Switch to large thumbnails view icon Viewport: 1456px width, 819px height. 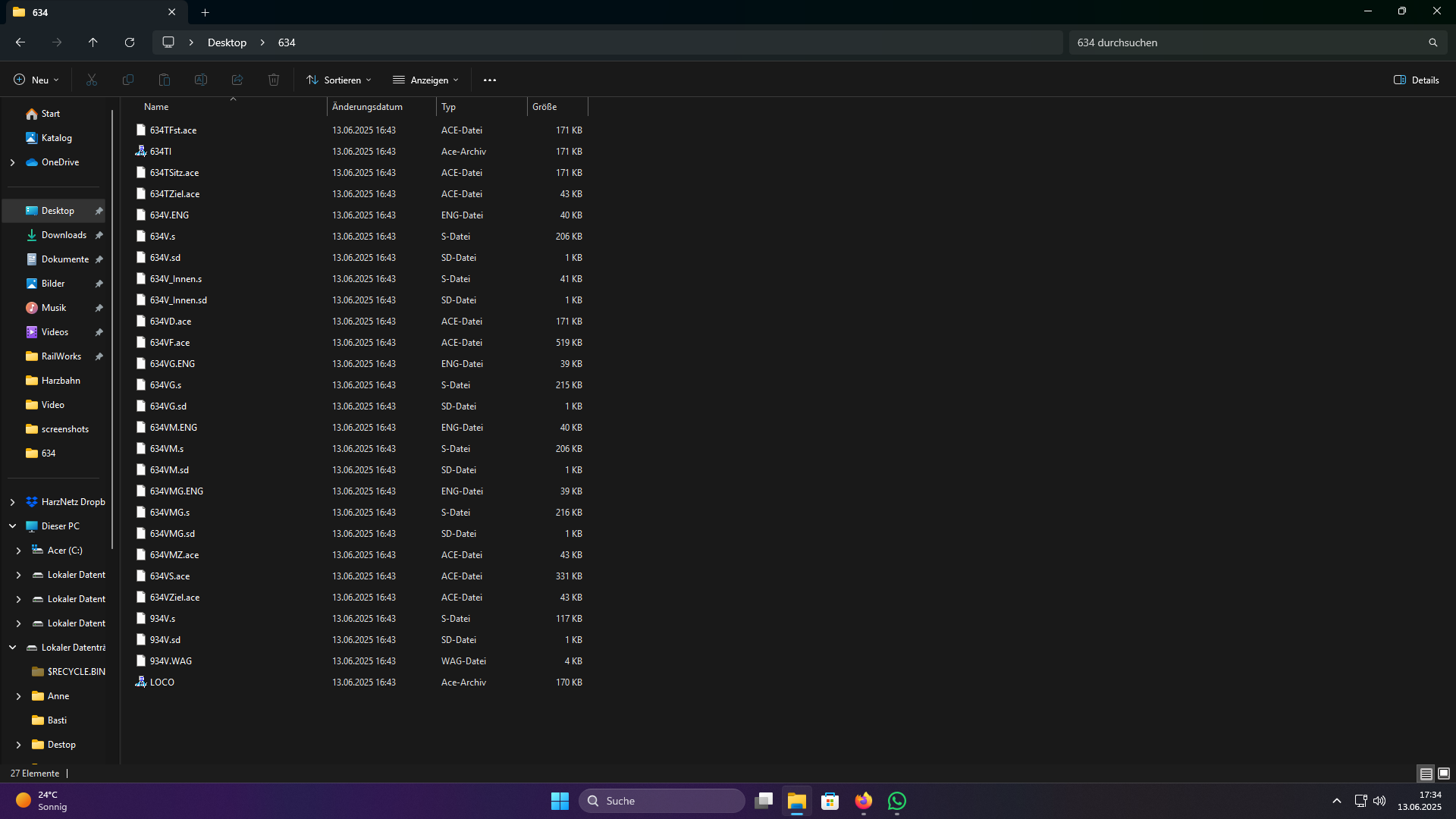1444,773
